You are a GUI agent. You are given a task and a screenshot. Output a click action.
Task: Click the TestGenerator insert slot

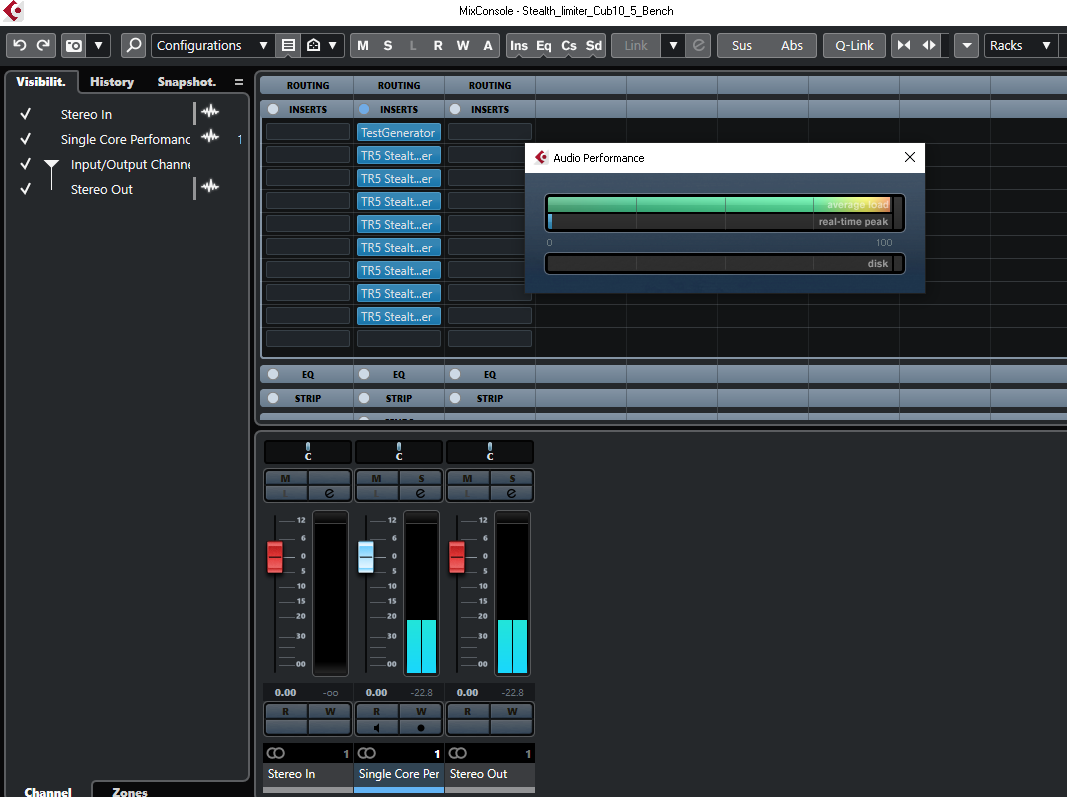tap(399, 133)
